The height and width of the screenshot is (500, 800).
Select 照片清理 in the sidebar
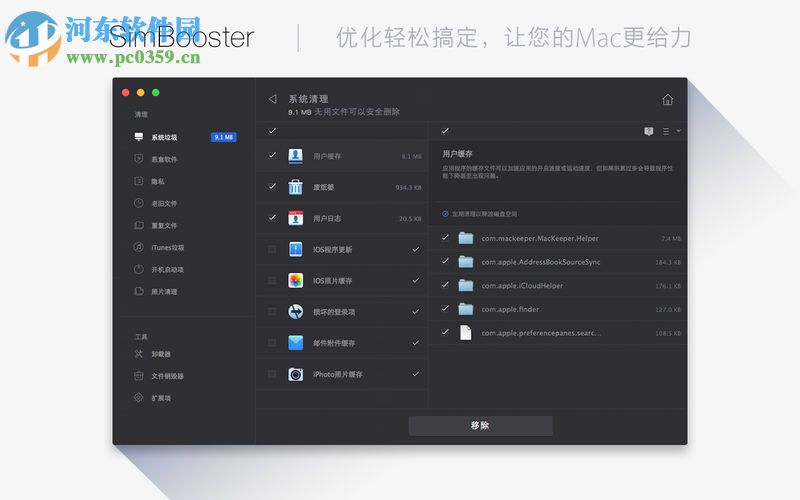pyautogui.click(x=164, y=291)
